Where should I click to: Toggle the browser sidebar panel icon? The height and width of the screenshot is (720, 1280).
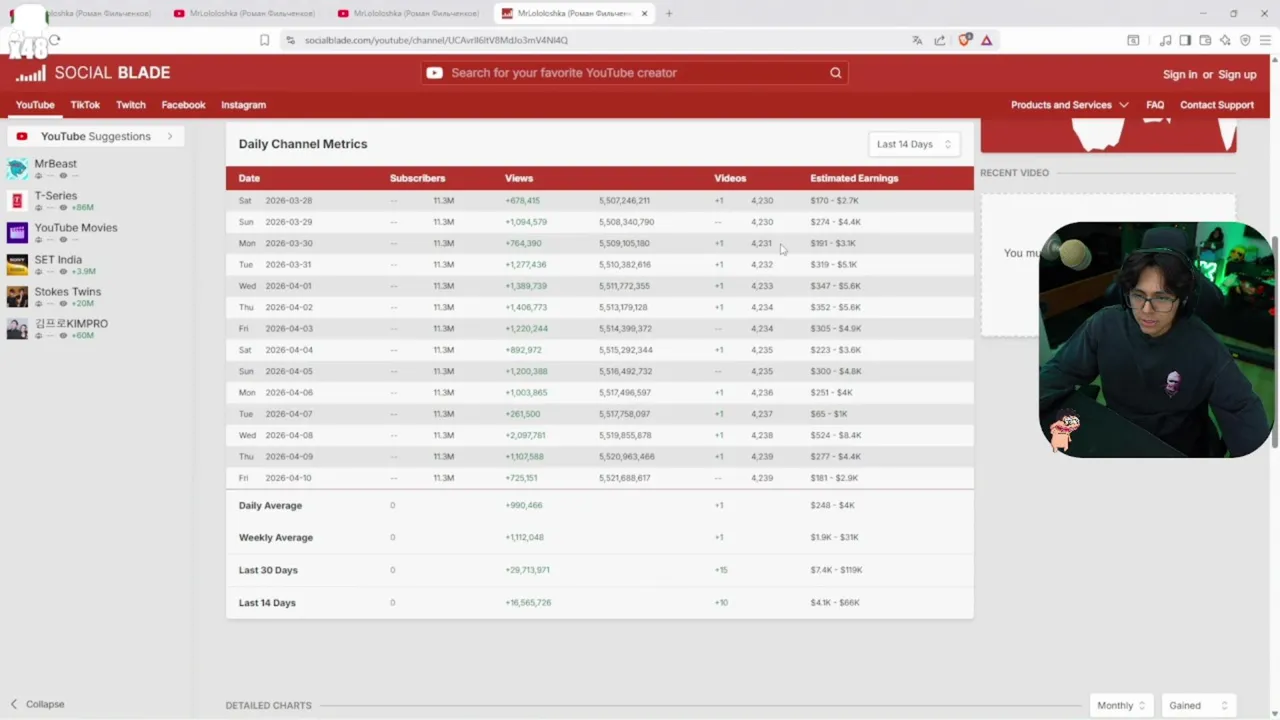pos(1185,40)
